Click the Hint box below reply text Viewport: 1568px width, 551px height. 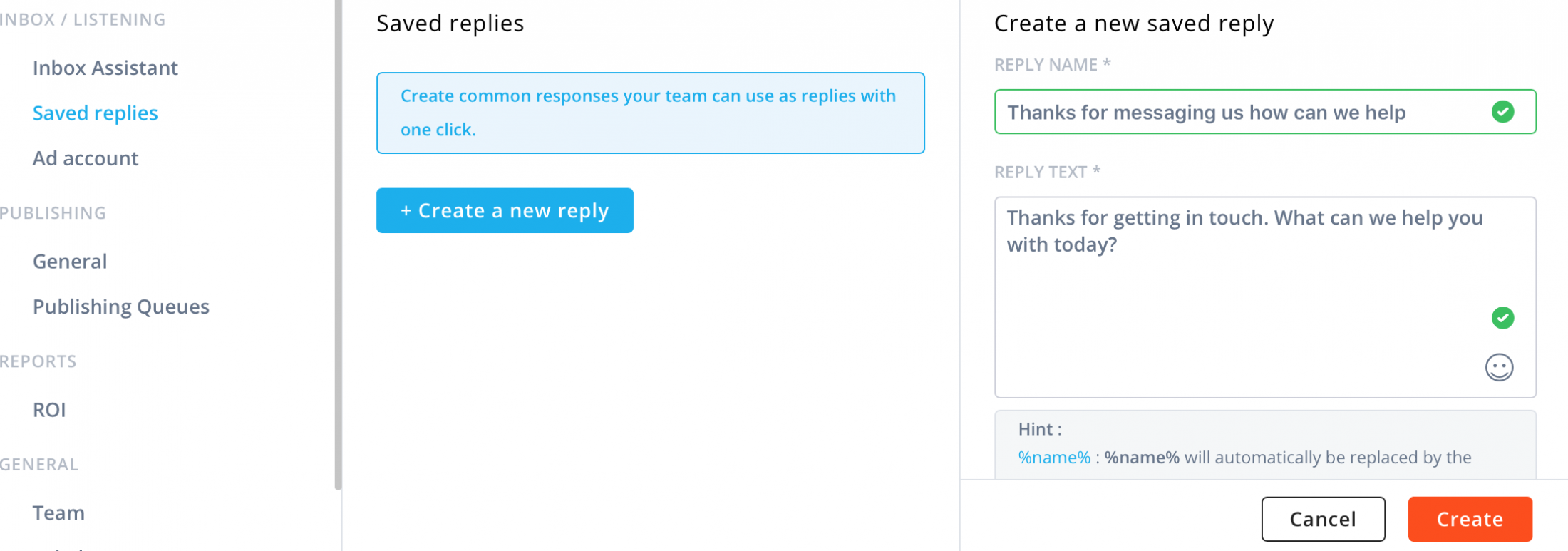pyautogui.click(x=1265, y=442)
